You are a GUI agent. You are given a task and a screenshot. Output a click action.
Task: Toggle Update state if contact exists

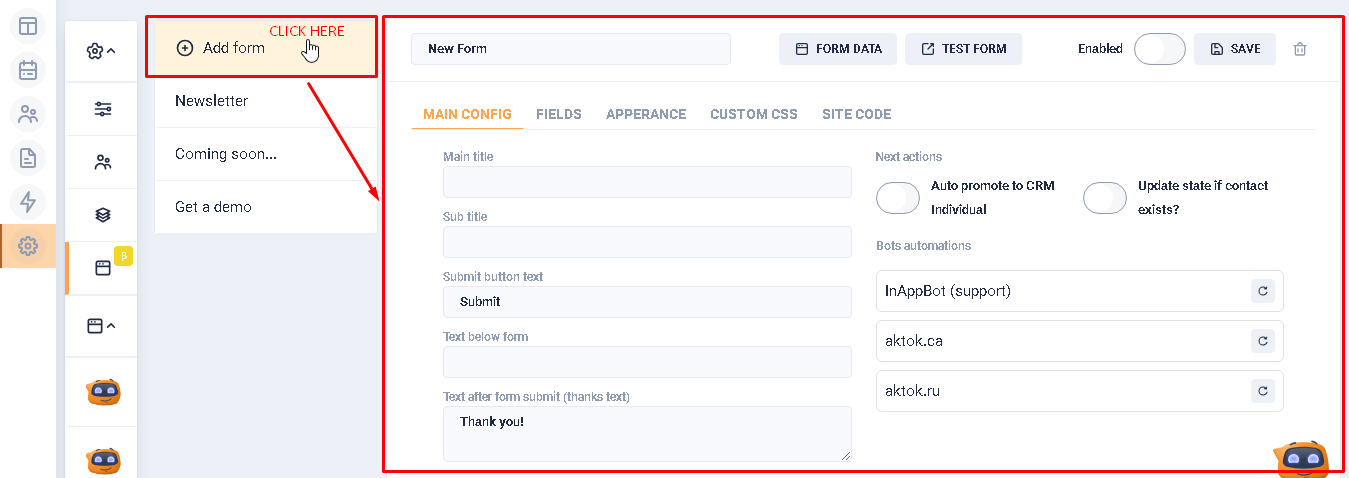point(1104,198)
